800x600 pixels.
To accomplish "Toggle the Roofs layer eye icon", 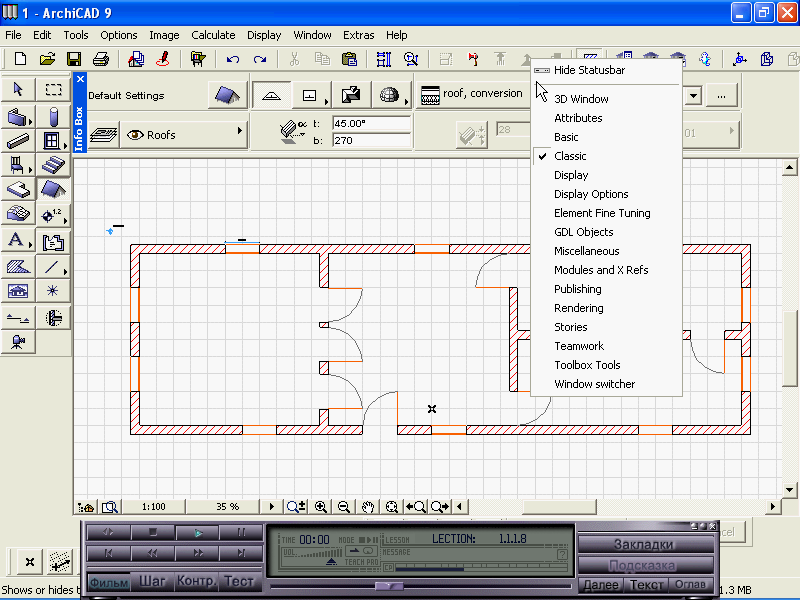I will (x=135, y=135).
